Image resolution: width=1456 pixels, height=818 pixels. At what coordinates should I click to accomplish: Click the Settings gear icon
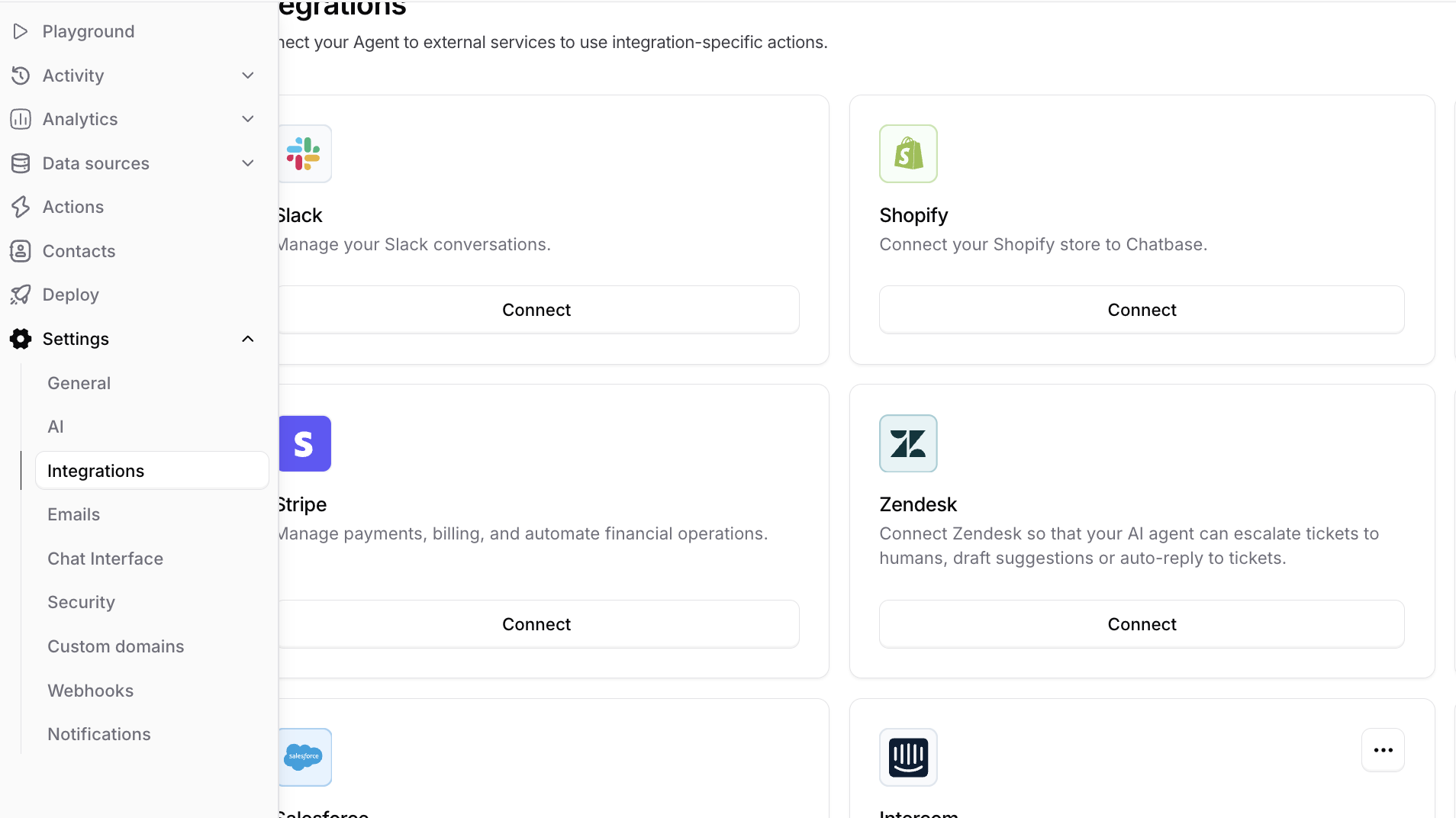[21, 339]
